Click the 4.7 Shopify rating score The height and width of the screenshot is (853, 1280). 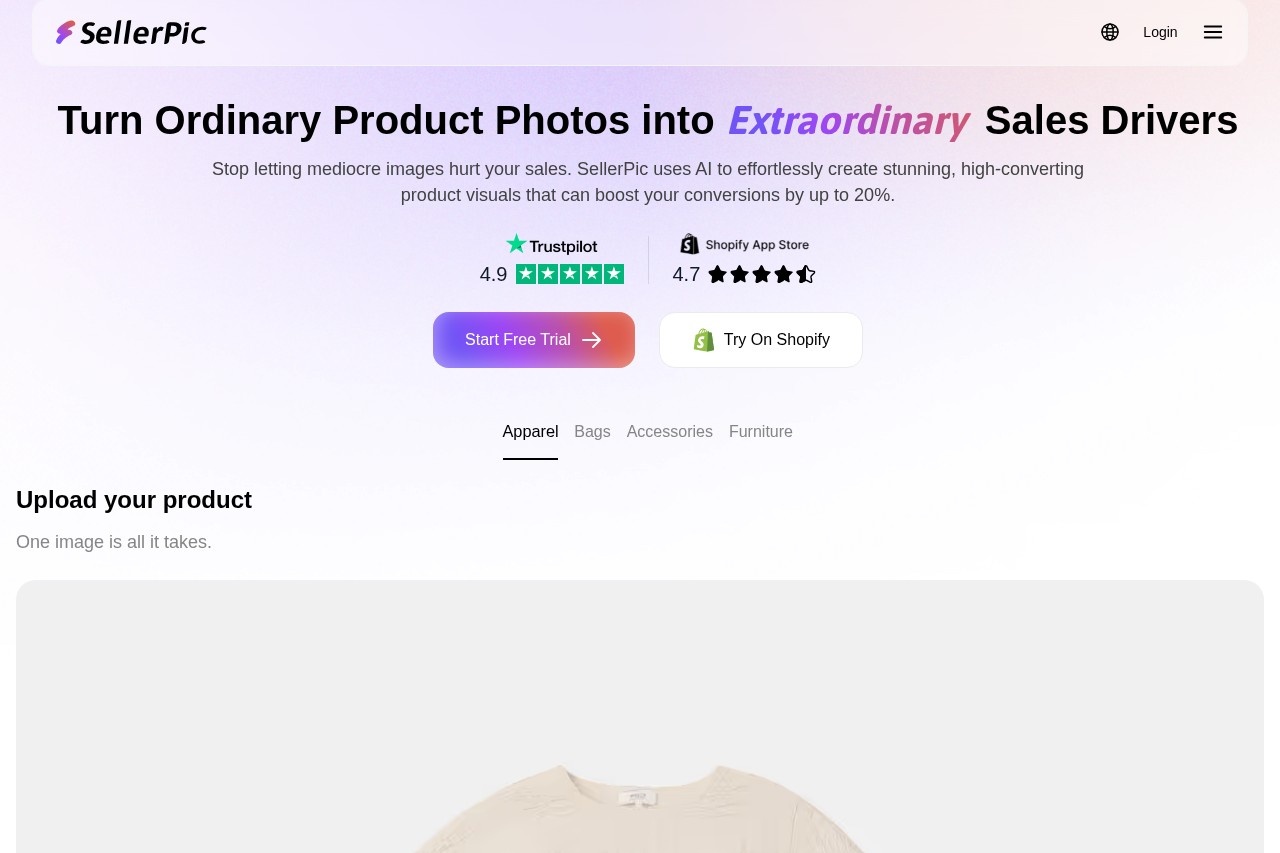686,274
